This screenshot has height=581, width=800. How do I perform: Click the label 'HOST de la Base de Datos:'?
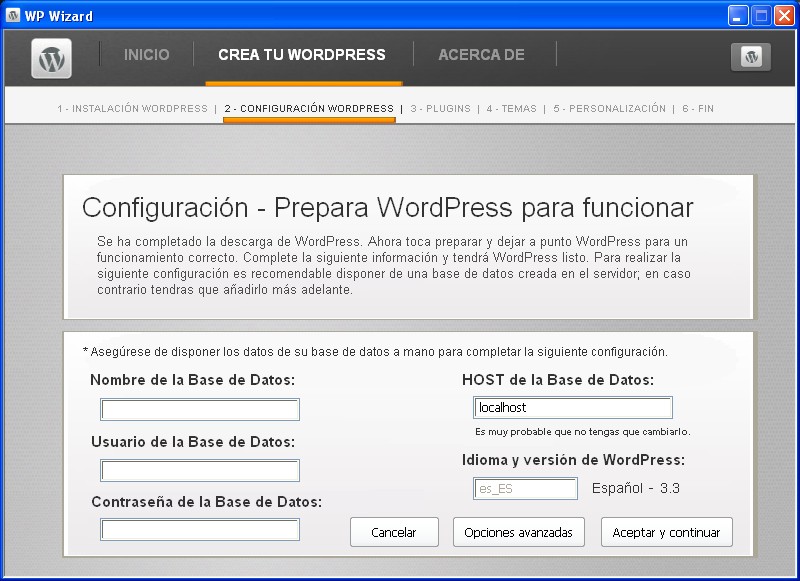[x=558, y=380]
